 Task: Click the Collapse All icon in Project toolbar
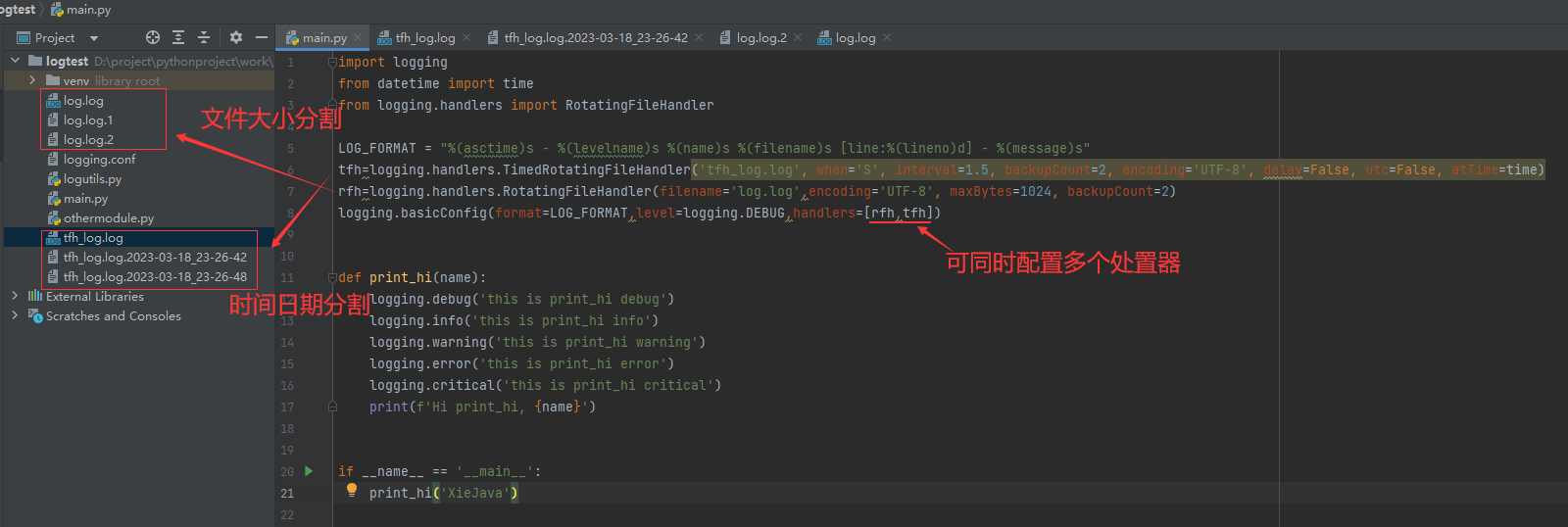[204, 37]
